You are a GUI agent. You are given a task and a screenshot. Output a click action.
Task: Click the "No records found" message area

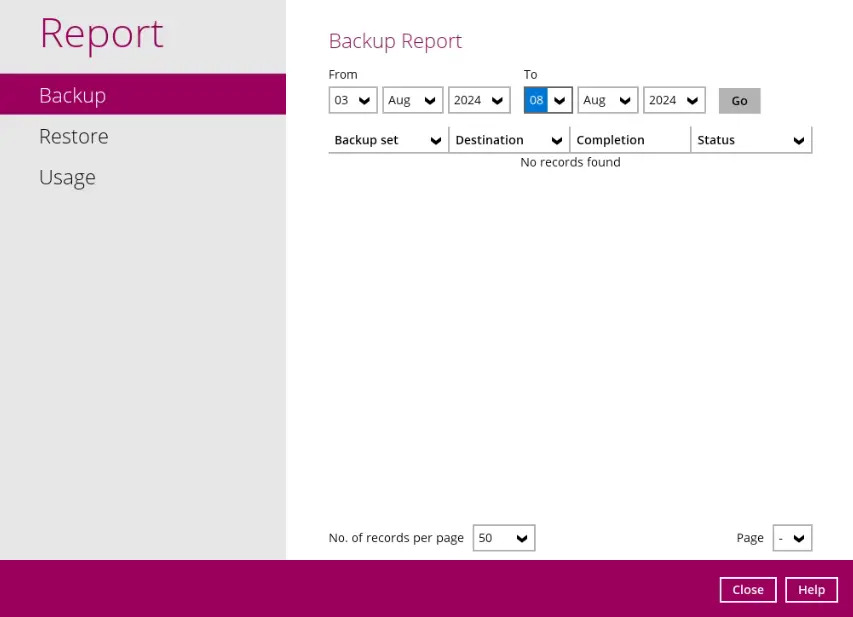coord(570,162)
